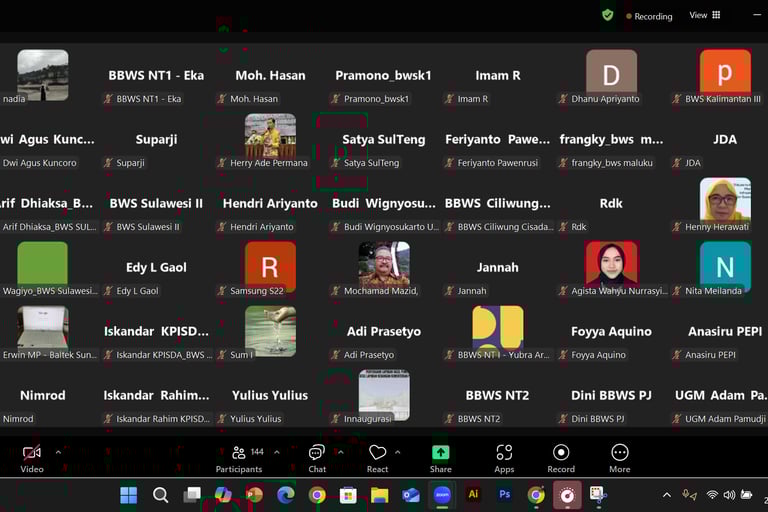The height and width of the screenshot is (512, 768).
Task: Click the large 'Yulius Yulius' participant name
Action: point(270,395)
